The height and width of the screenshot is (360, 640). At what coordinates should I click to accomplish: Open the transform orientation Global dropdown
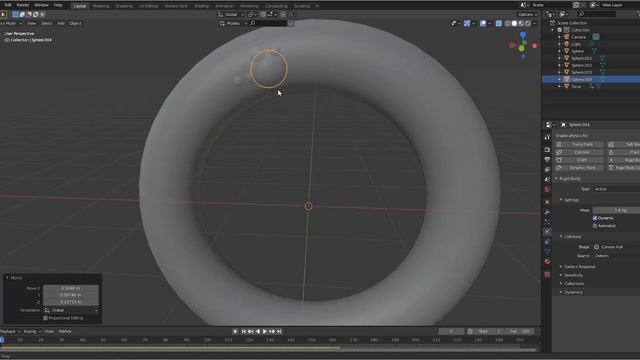231,14
